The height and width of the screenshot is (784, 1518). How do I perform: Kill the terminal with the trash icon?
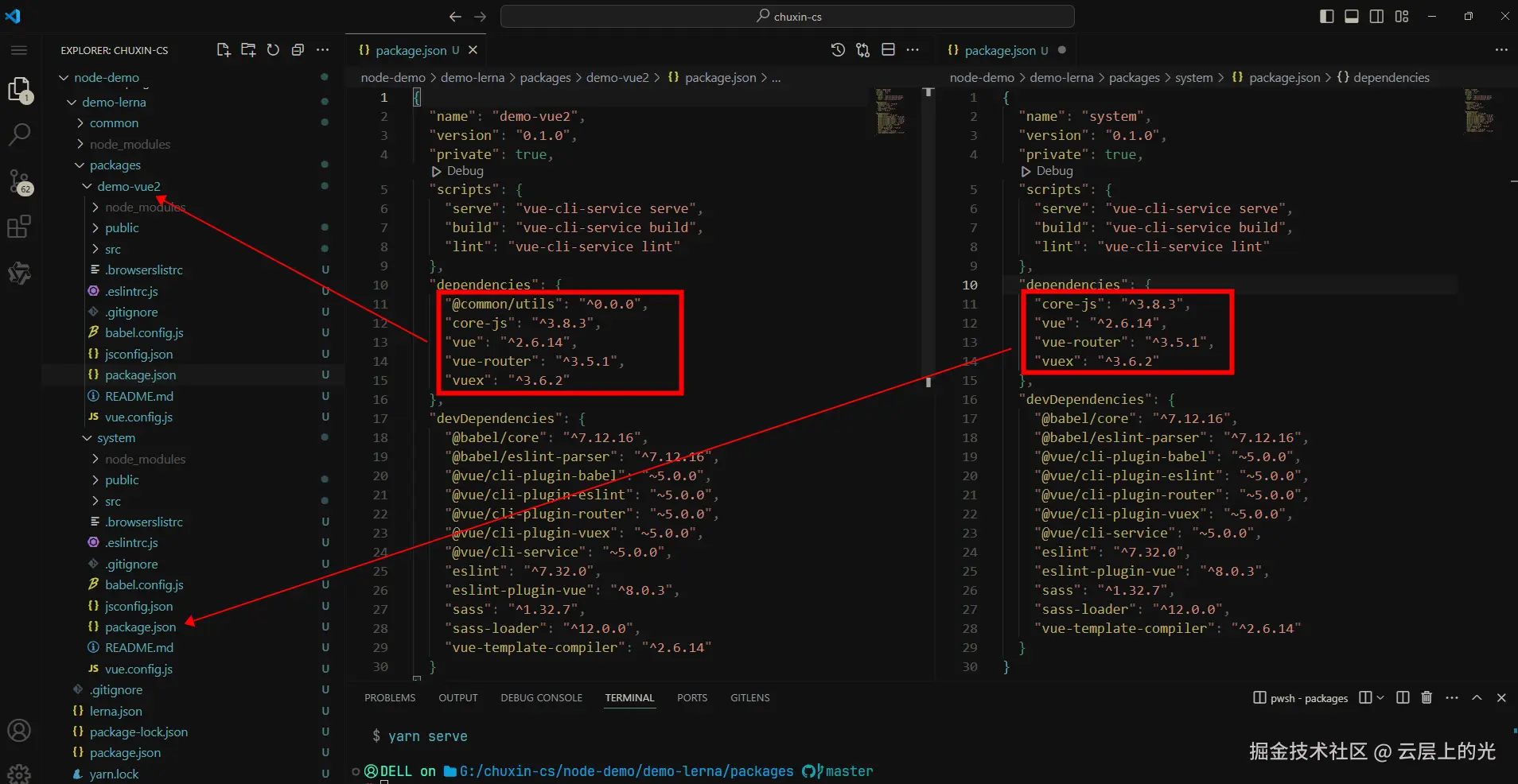(x=1427, y=697)
